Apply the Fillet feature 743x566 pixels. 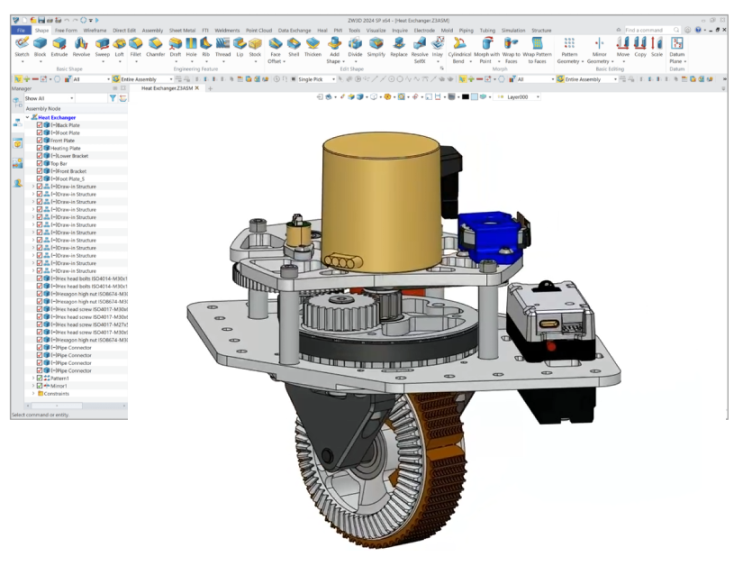pyautogui.click(x=136, y=47)
